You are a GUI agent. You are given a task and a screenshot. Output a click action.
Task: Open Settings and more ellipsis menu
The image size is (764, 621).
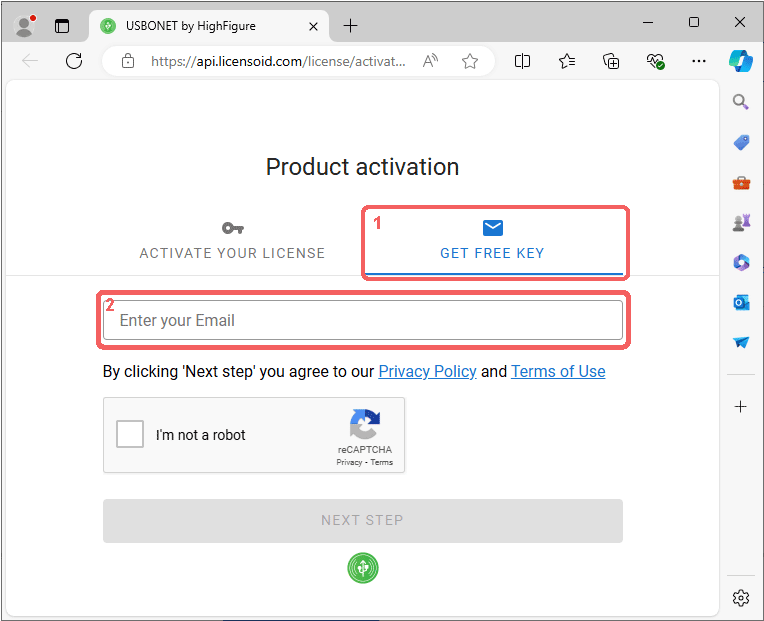(x=699, y=61)
